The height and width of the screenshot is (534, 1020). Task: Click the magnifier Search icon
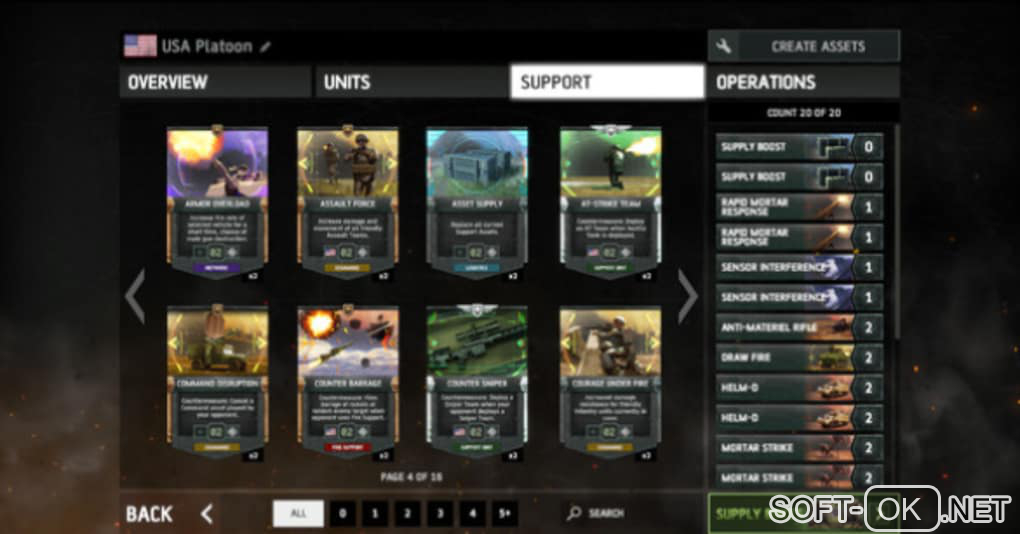(573, 513)
